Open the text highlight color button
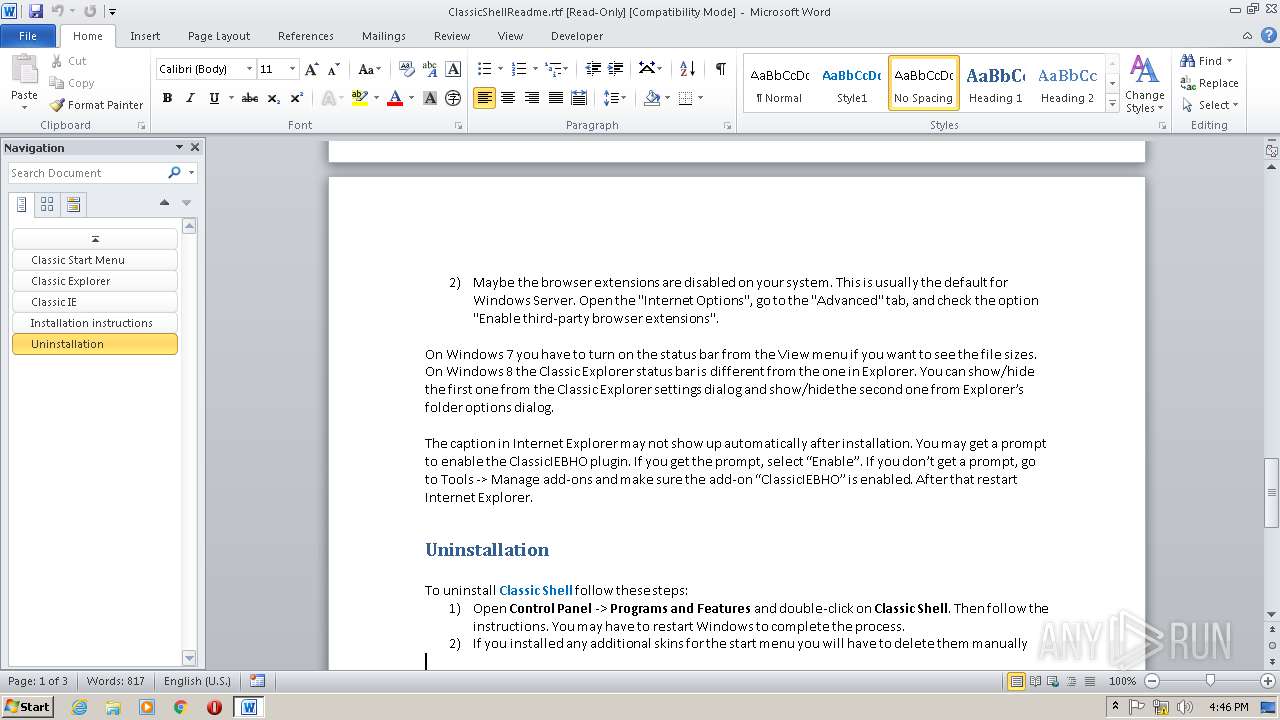1280x720 pixels. pyautogui.click(x=360, y=98)
